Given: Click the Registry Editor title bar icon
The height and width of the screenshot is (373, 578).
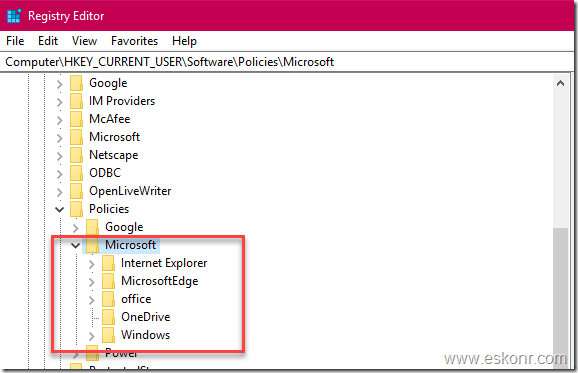Looking at the screenshot, I should (14, 16).
